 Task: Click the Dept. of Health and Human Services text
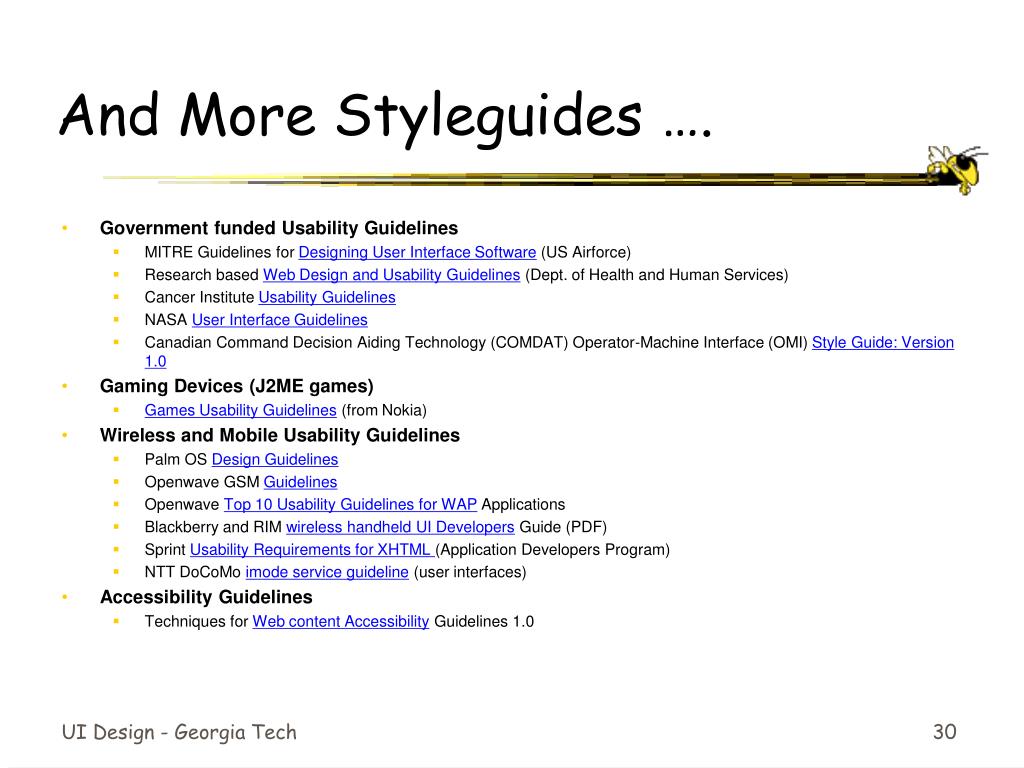tap(657, 275)
